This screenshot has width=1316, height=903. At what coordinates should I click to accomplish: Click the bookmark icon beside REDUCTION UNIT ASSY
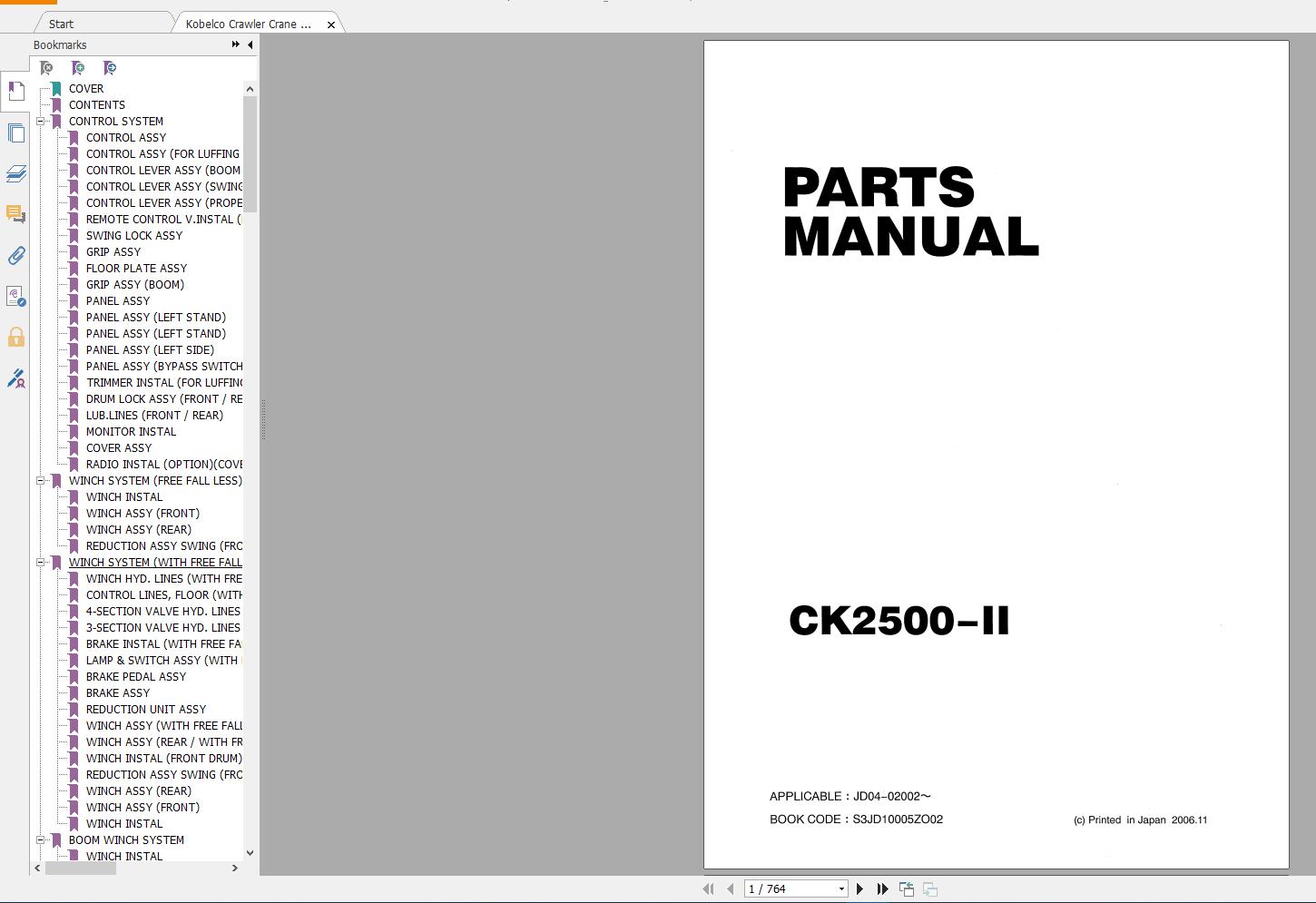pyautogui.click(x=74, y=710)
